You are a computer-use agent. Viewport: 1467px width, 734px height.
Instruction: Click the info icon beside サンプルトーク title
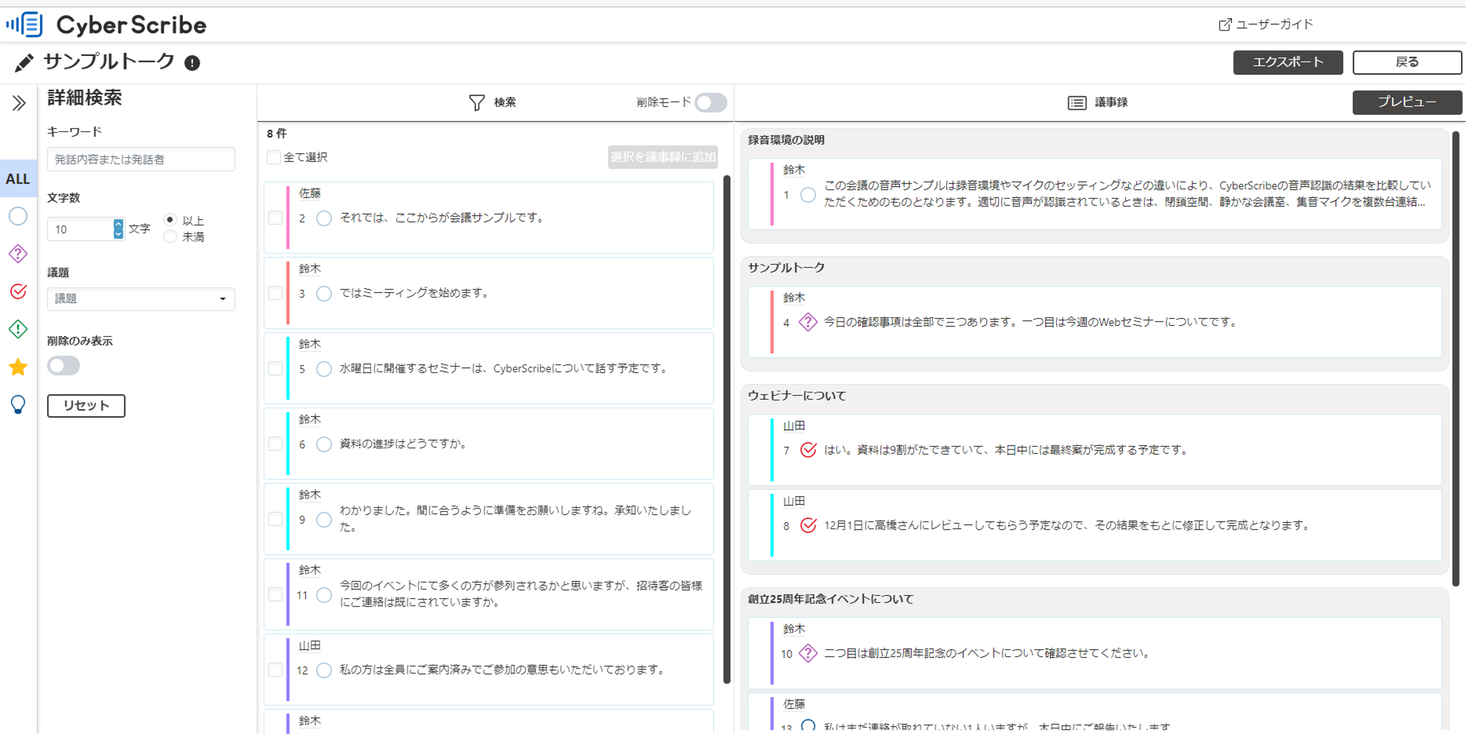[x=191, y=62]
